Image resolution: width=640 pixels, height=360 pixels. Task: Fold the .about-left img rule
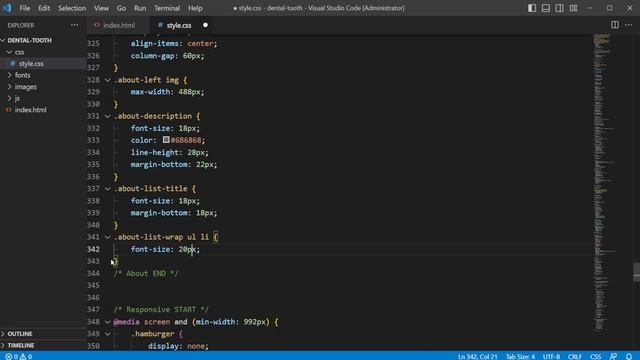[107, 80]
